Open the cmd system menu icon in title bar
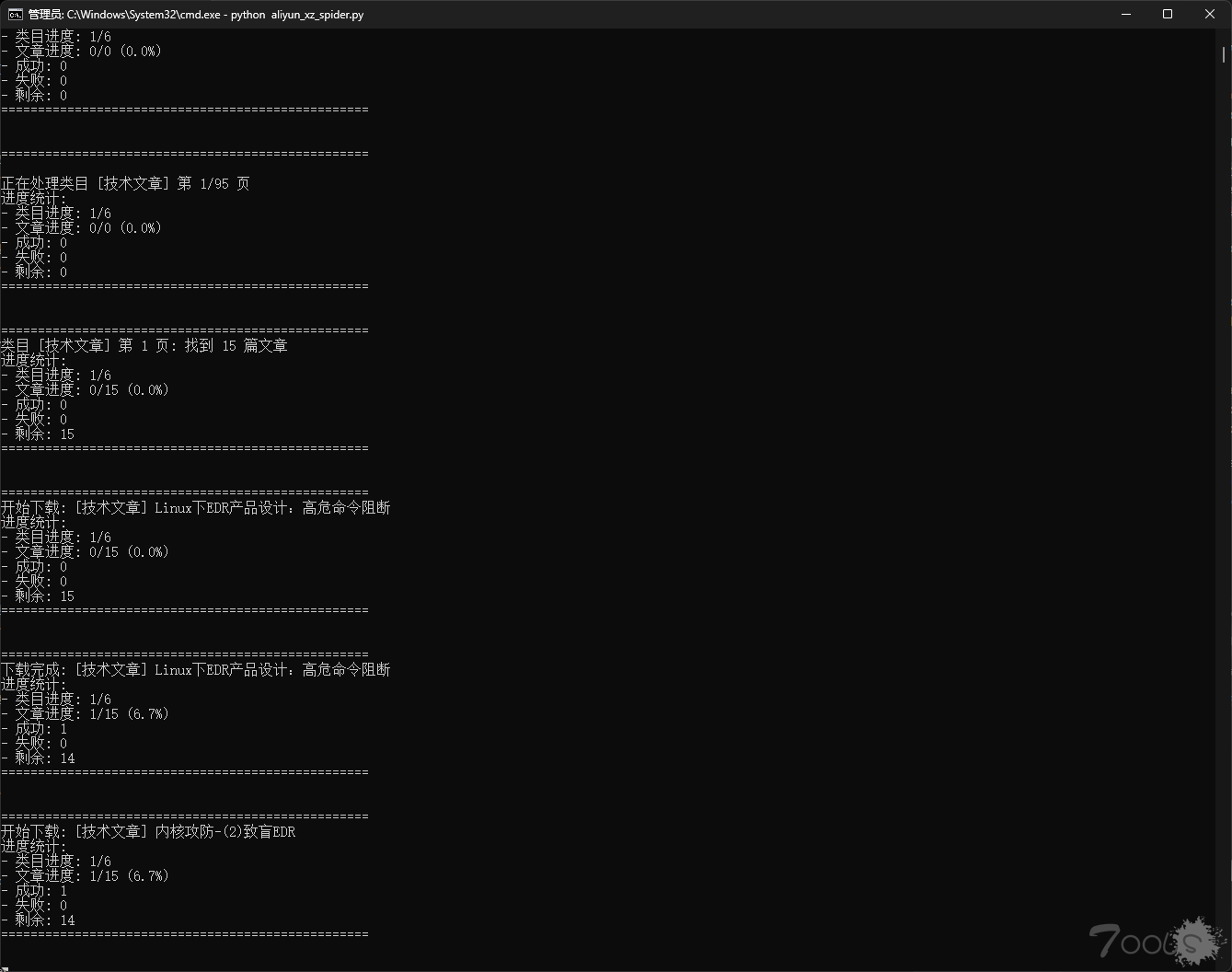1232x972 pixels. click(16, 14)
